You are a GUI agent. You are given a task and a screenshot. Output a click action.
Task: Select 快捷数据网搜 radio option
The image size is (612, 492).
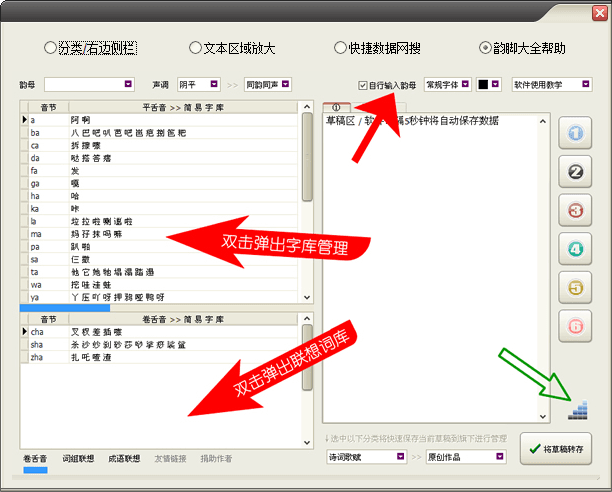click(377, 48)
